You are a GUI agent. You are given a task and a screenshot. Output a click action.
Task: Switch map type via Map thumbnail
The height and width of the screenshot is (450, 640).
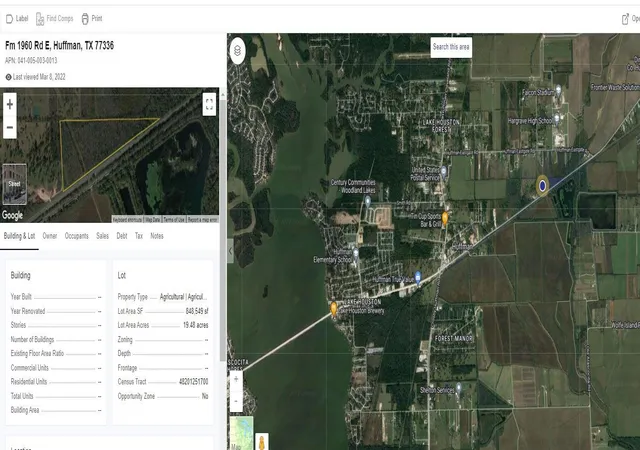(x=241, y=433)
